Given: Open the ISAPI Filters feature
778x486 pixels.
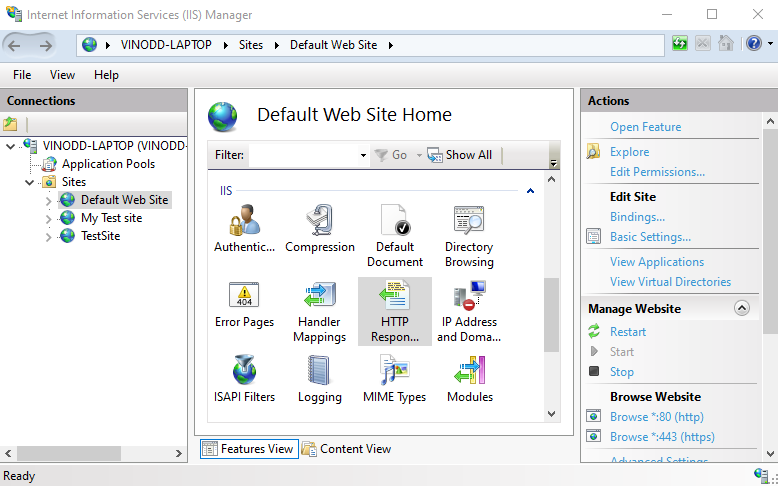Looking at the screenshot, I should click(244, 370).
